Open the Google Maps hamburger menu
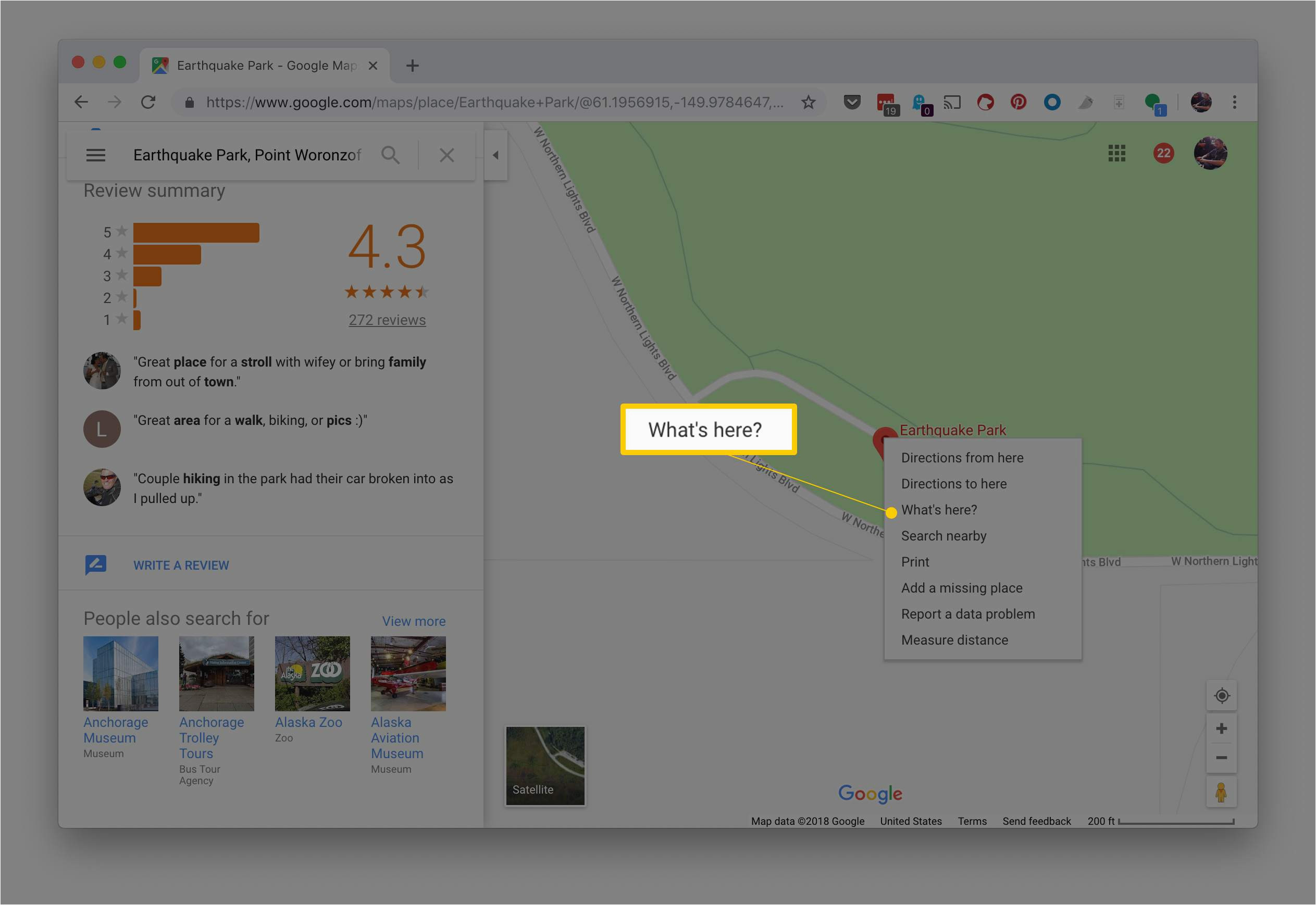Image resolution: width=1316 pixels, height=905 pixels. coord(95,155)
